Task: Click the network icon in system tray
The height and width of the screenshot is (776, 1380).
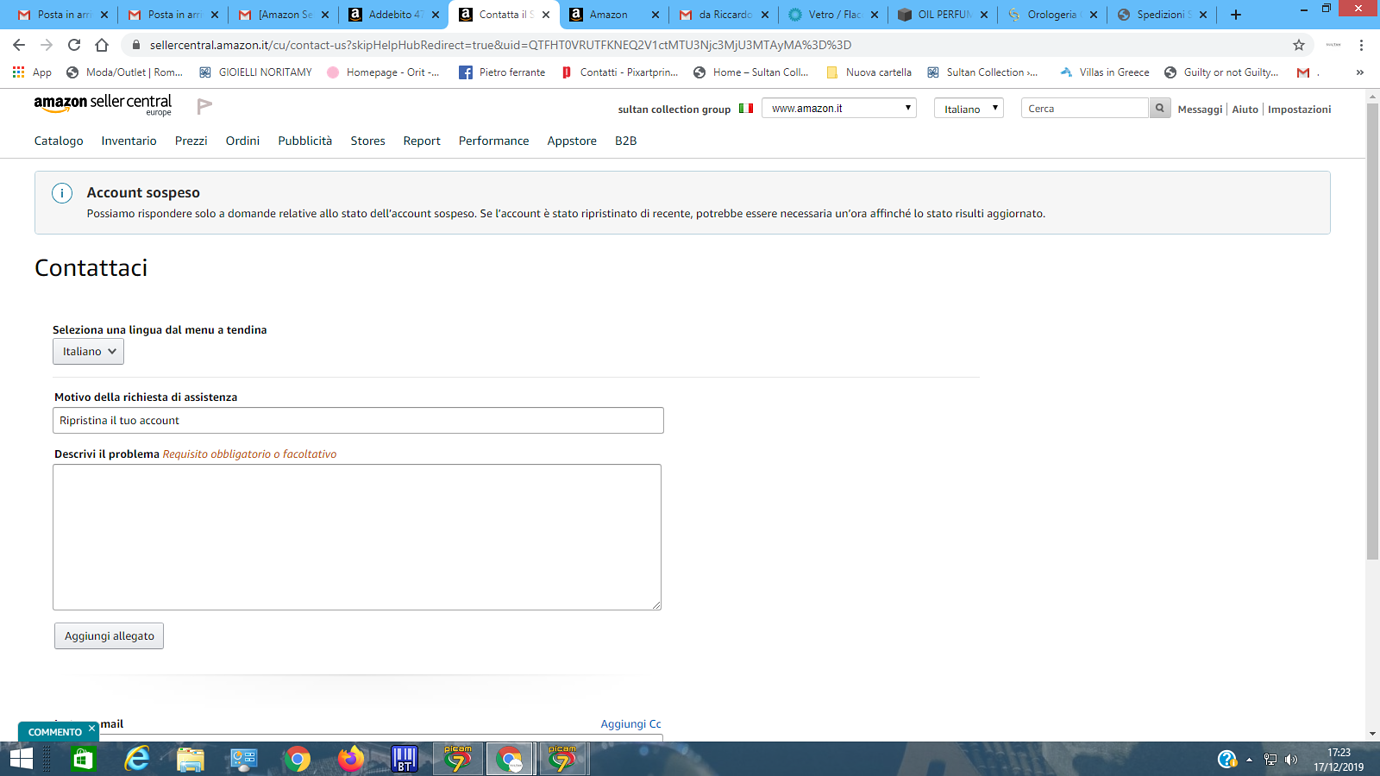Action: [x=1270, y=760]
